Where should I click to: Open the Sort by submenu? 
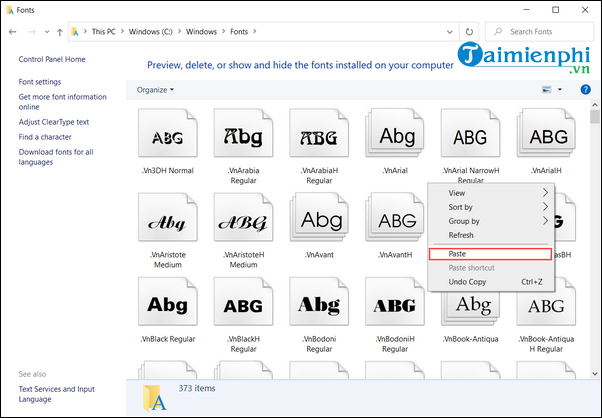click(x=491, y=207)
